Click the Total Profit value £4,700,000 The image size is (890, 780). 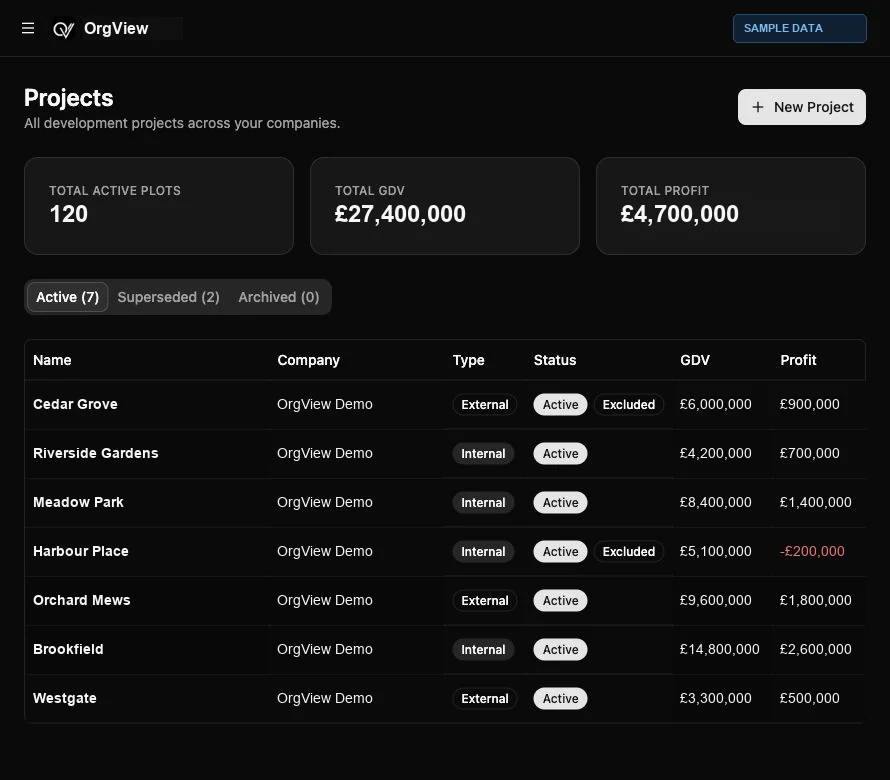click(679, 214)
